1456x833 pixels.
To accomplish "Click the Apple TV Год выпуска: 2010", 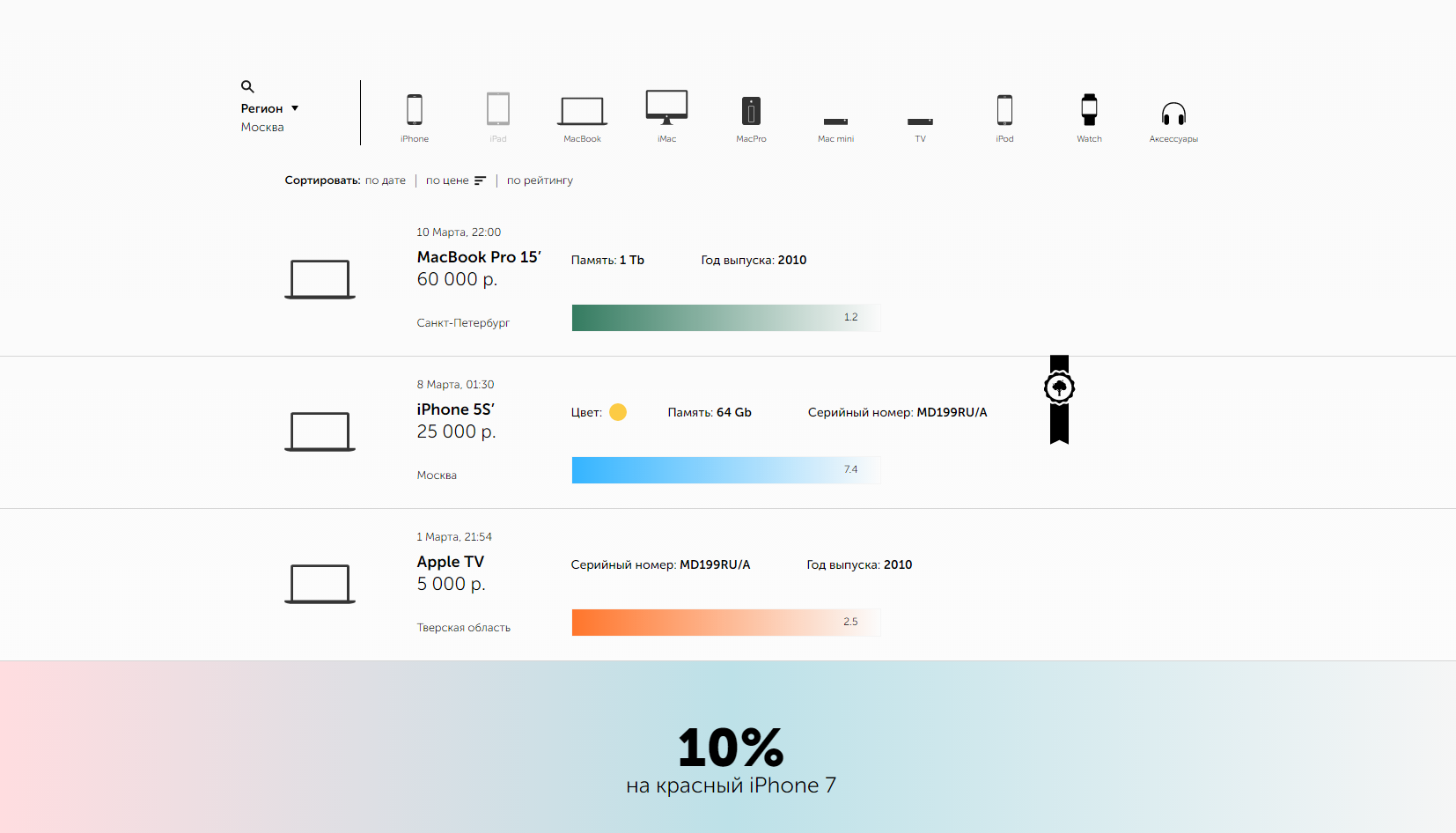I will pos(859,564).
